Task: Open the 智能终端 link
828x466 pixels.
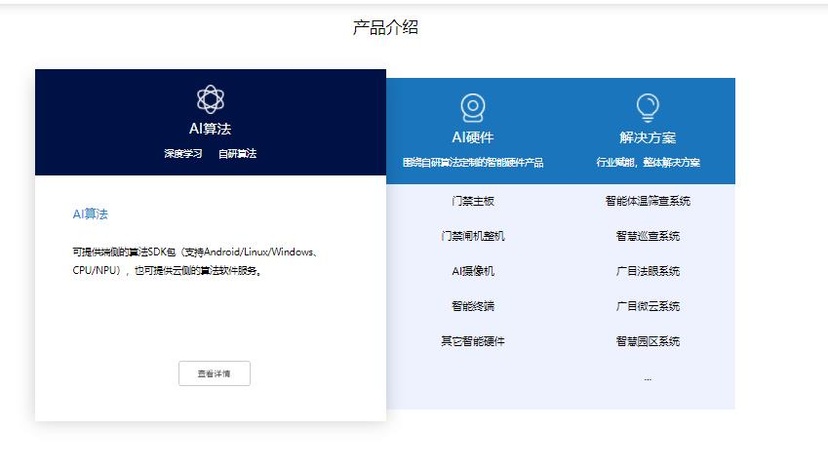Action: point(473,306)
